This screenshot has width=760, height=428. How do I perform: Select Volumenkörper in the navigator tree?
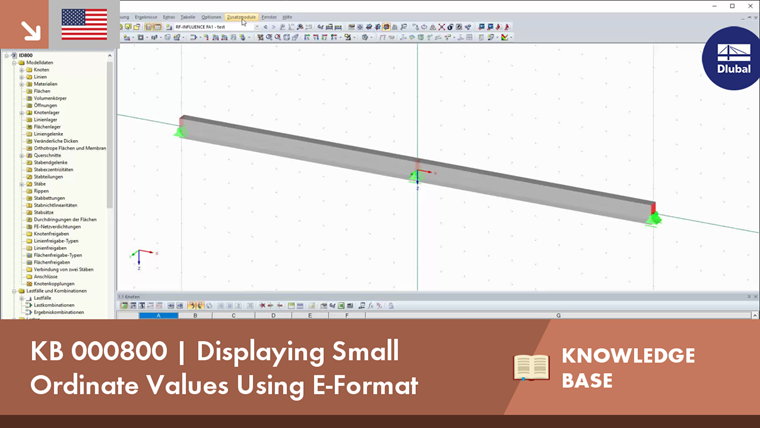(x=50, y=98)
